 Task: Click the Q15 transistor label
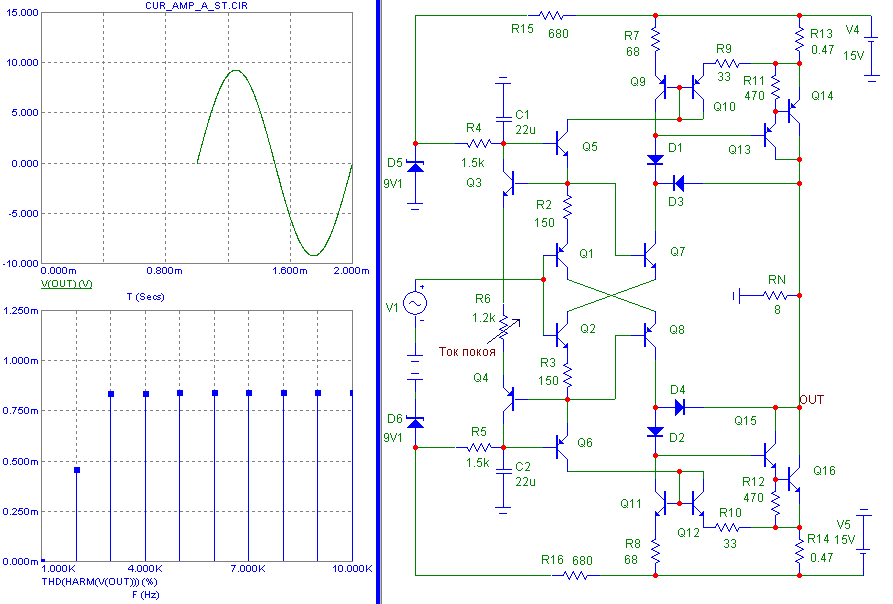[745, 421]
